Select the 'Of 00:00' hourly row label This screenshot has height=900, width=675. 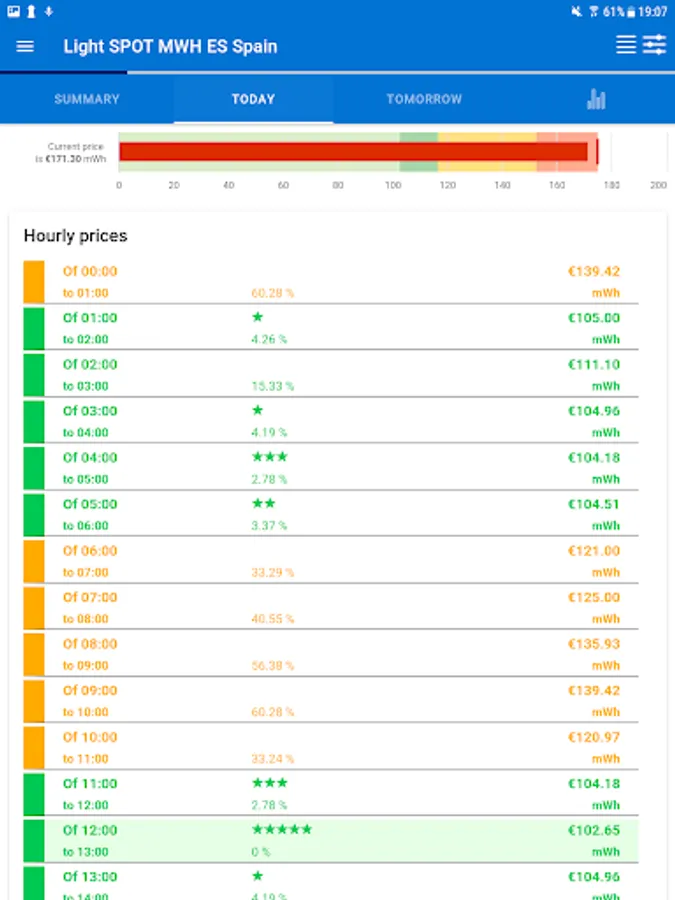point(90,271)
